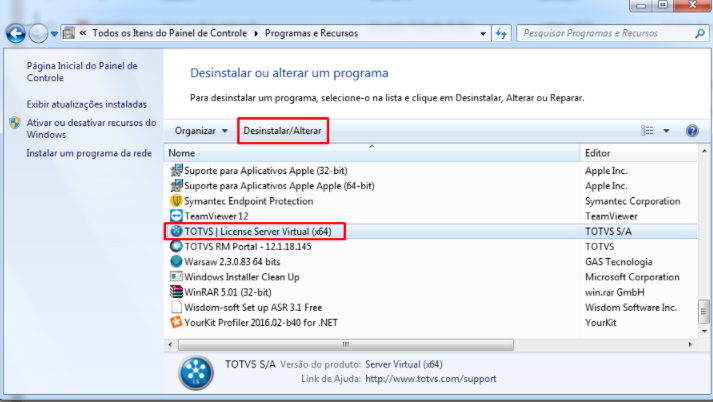This screenshot has height=402, width=713.
Task: Click the 'Pesquisar Programas e Recursos' search box
Action: point(607,33)
